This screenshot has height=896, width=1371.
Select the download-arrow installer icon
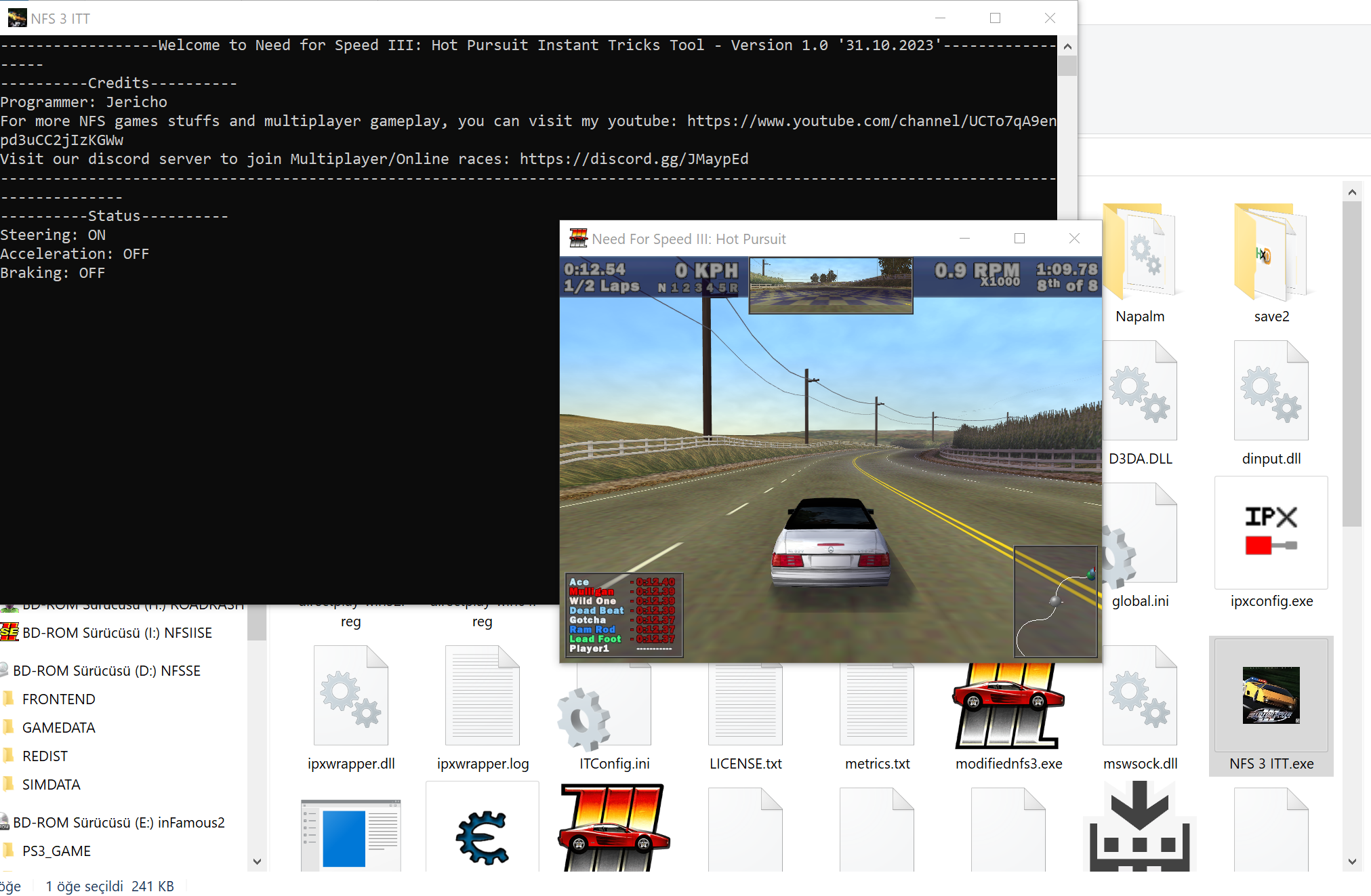pyautogui.click(x=1140, y=827)
